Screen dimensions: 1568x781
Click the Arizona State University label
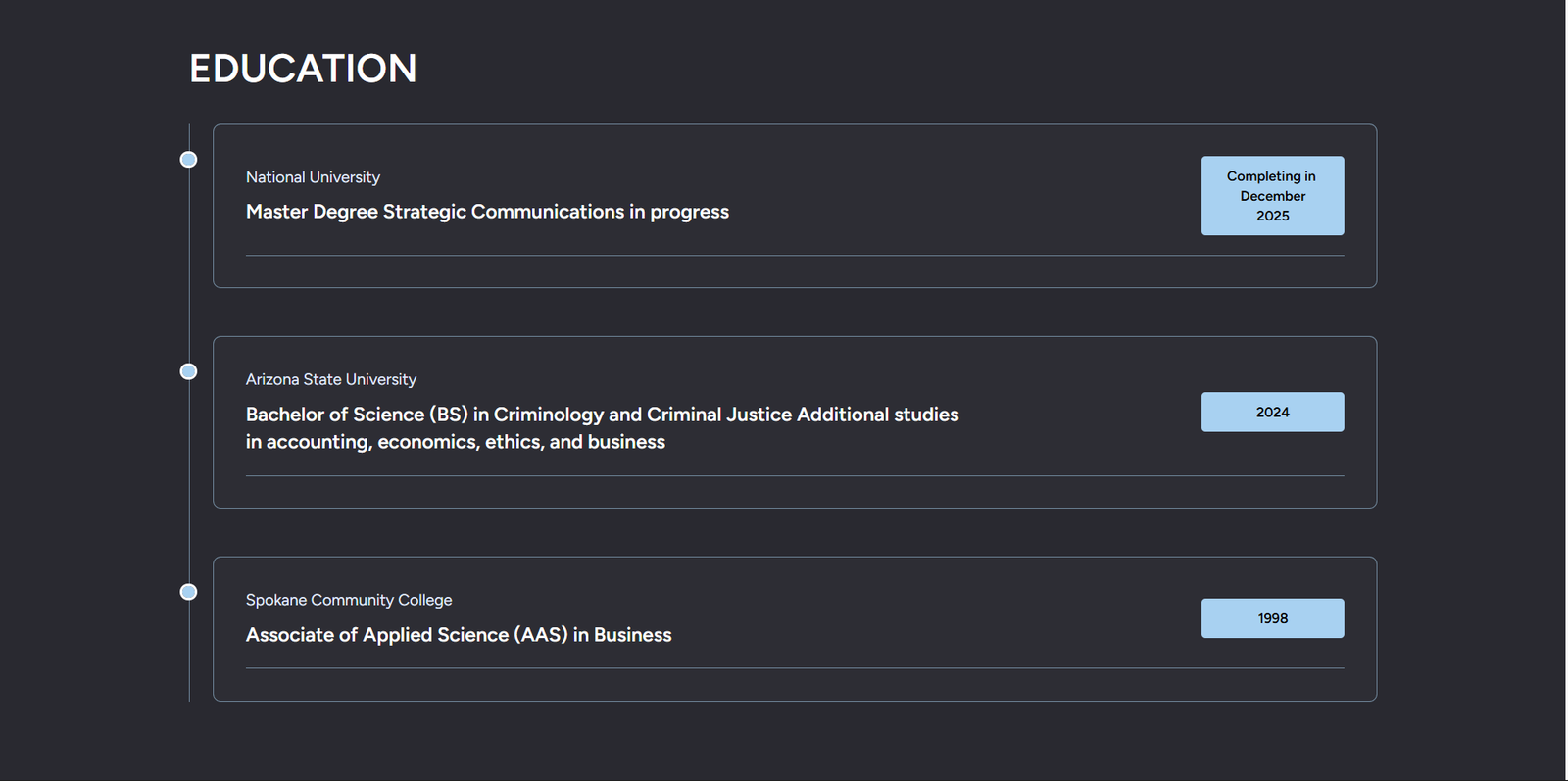(330, 379)
